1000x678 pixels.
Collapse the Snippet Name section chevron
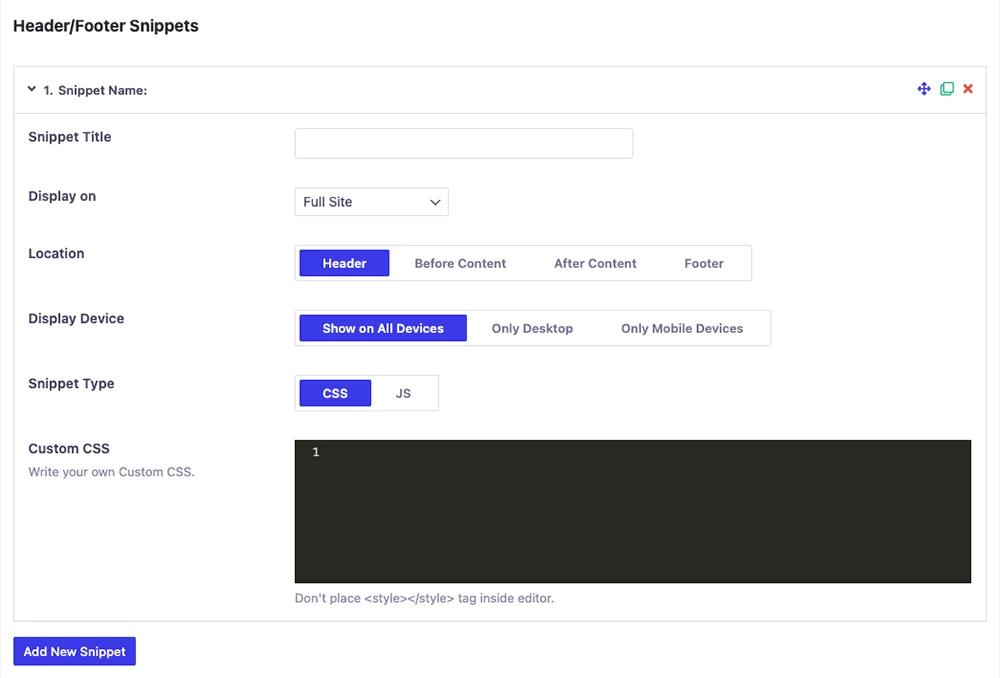click(31, 89)
